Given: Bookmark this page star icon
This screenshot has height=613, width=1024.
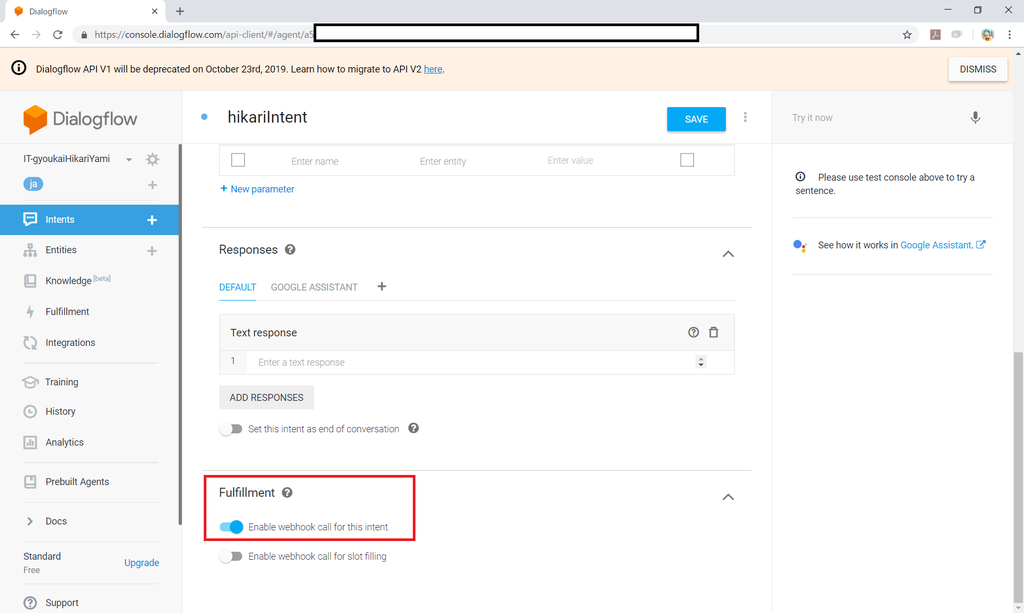Looking at the screenshot, I should [x=907, y=35].
